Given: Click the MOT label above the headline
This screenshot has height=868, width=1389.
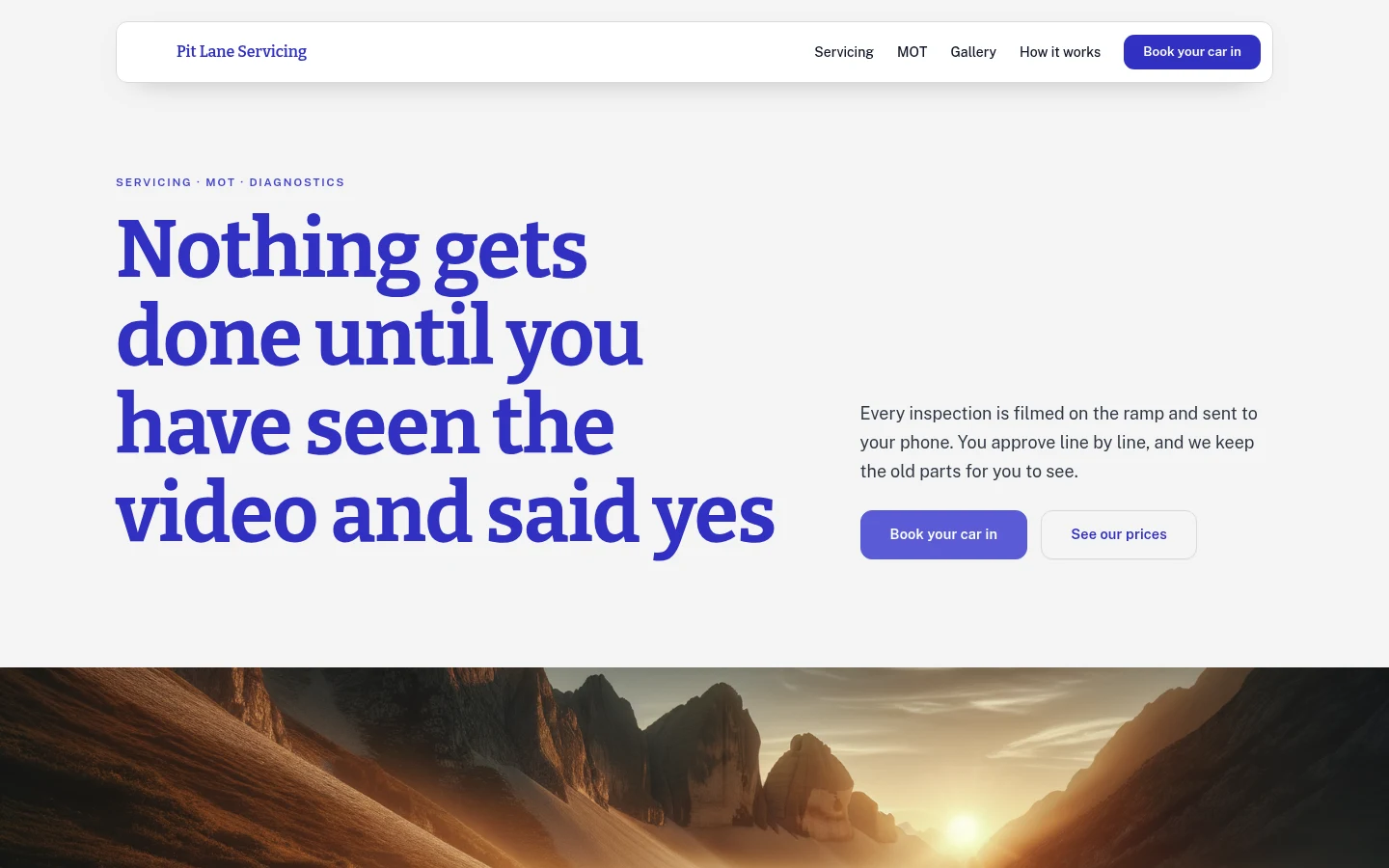Looking at the screenshot, I should click(220, 182).
